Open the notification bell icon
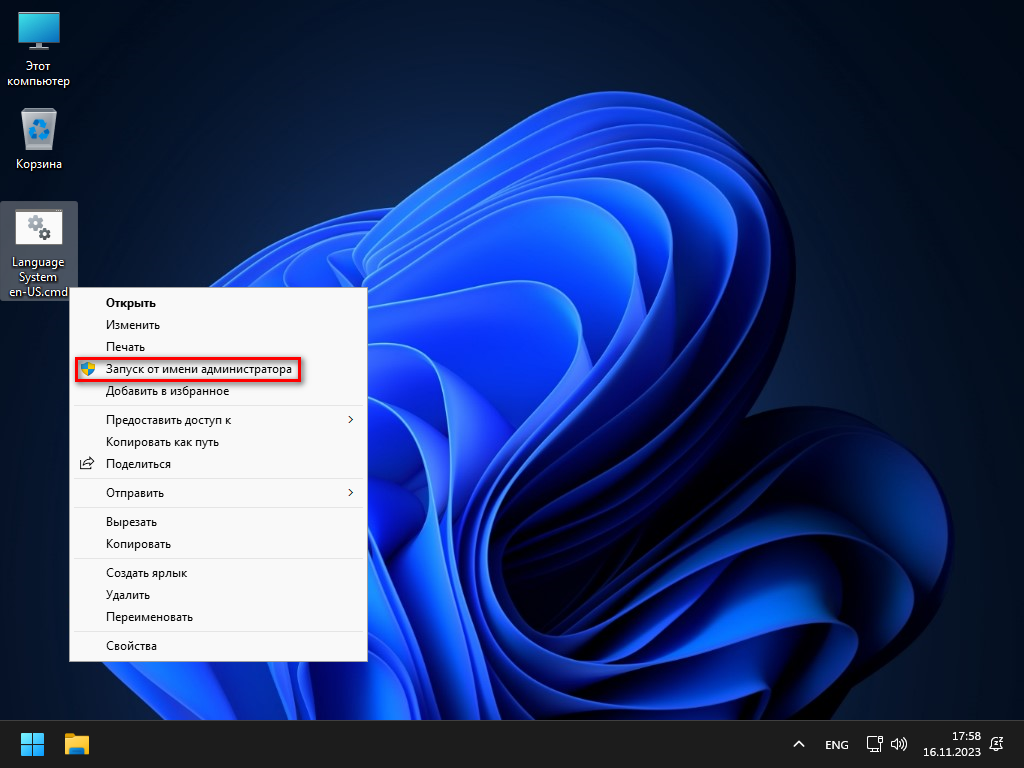Viewport: 1024px width, 768px height. pyautogui.click(x=997, y=744)
